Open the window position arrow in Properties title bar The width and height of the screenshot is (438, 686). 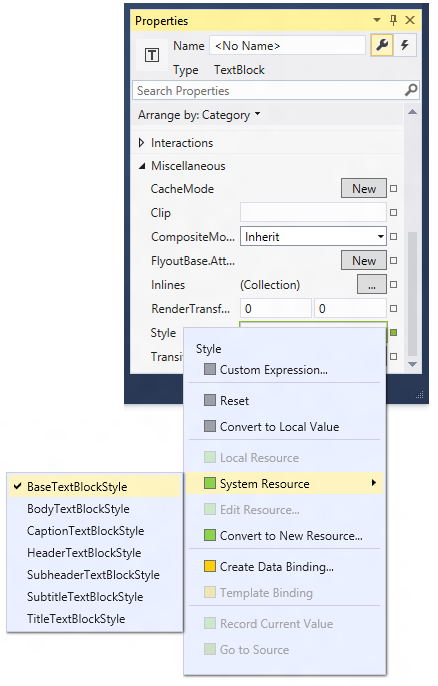pyautogui.click(x=377, y=20)
